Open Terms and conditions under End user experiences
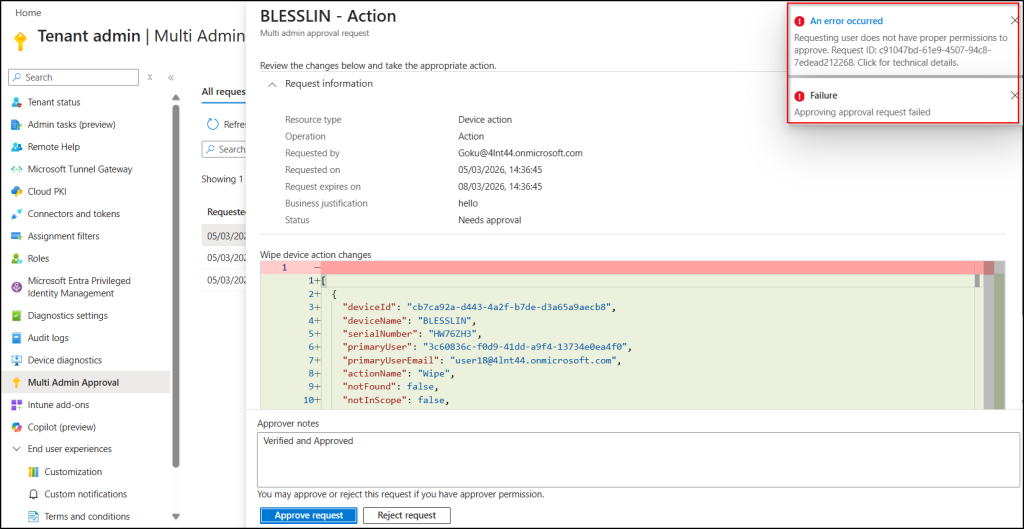 click(89, 516)
